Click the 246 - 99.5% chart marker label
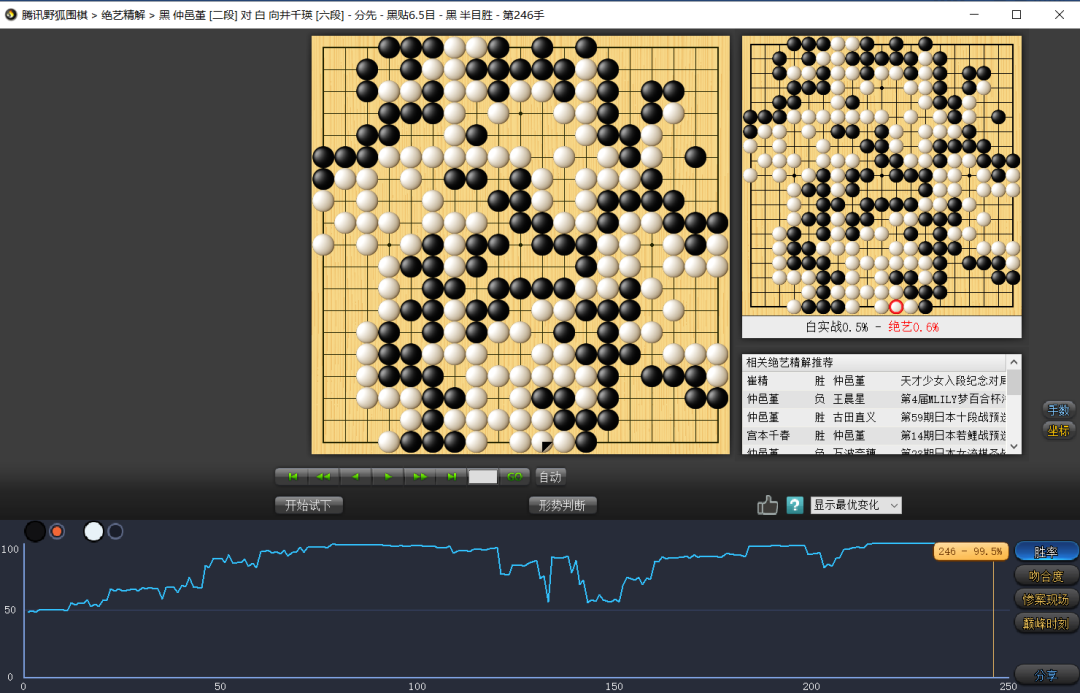The image size is (1080, 693). [970, 551]
